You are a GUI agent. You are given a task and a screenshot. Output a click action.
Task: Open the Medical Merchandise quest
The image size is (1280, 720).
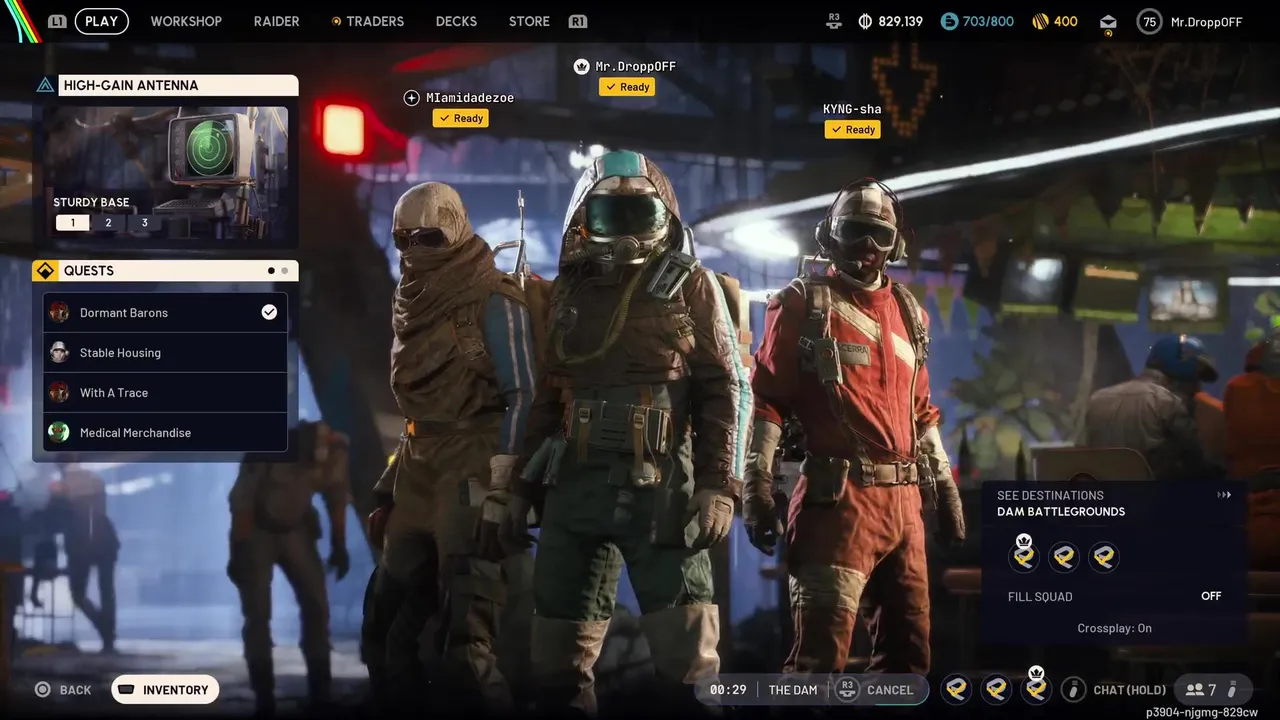coord(165,433)
